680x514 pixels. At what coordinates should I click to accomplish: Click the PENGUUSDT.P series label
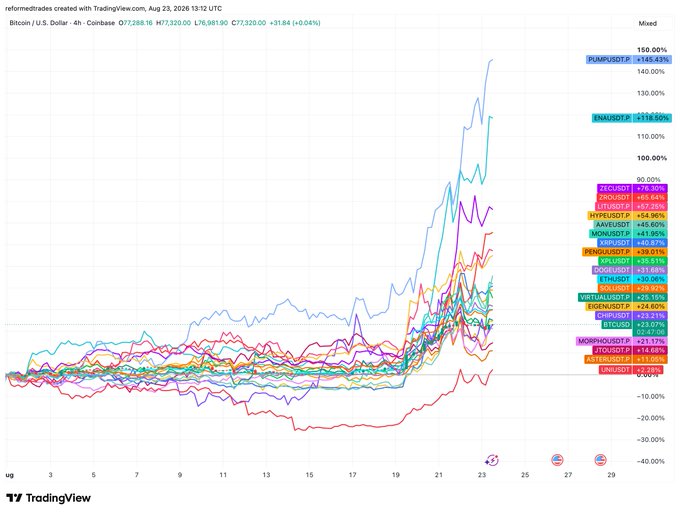point(607,252)
